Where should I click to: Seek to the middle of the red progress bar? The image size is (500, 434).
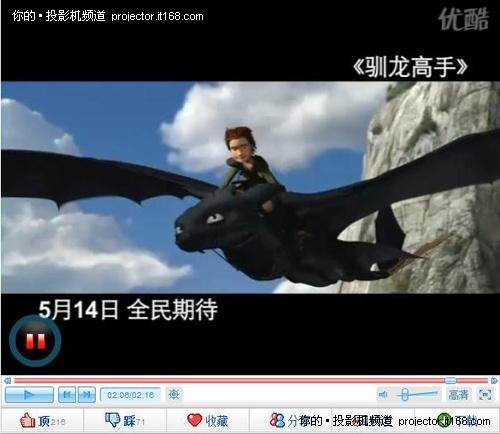coord(251,380)
